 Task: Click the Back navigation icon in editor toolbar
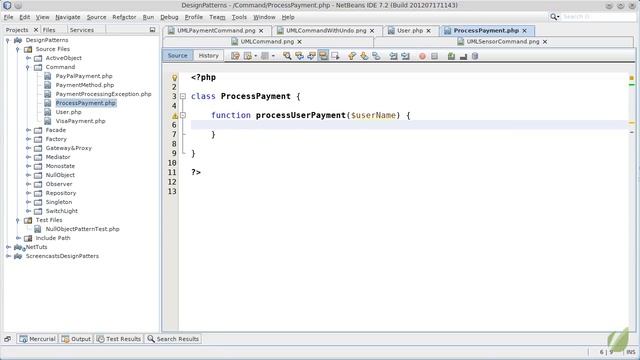tap(248, 56)
